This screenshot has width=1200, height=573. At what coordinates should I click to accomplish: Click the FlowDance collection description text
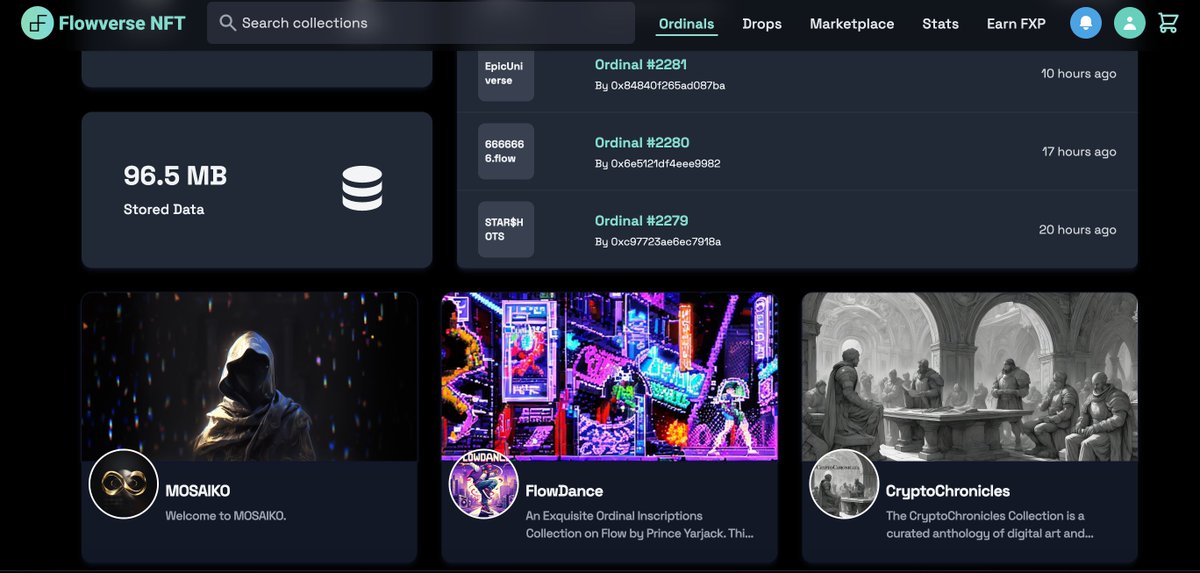639,524
